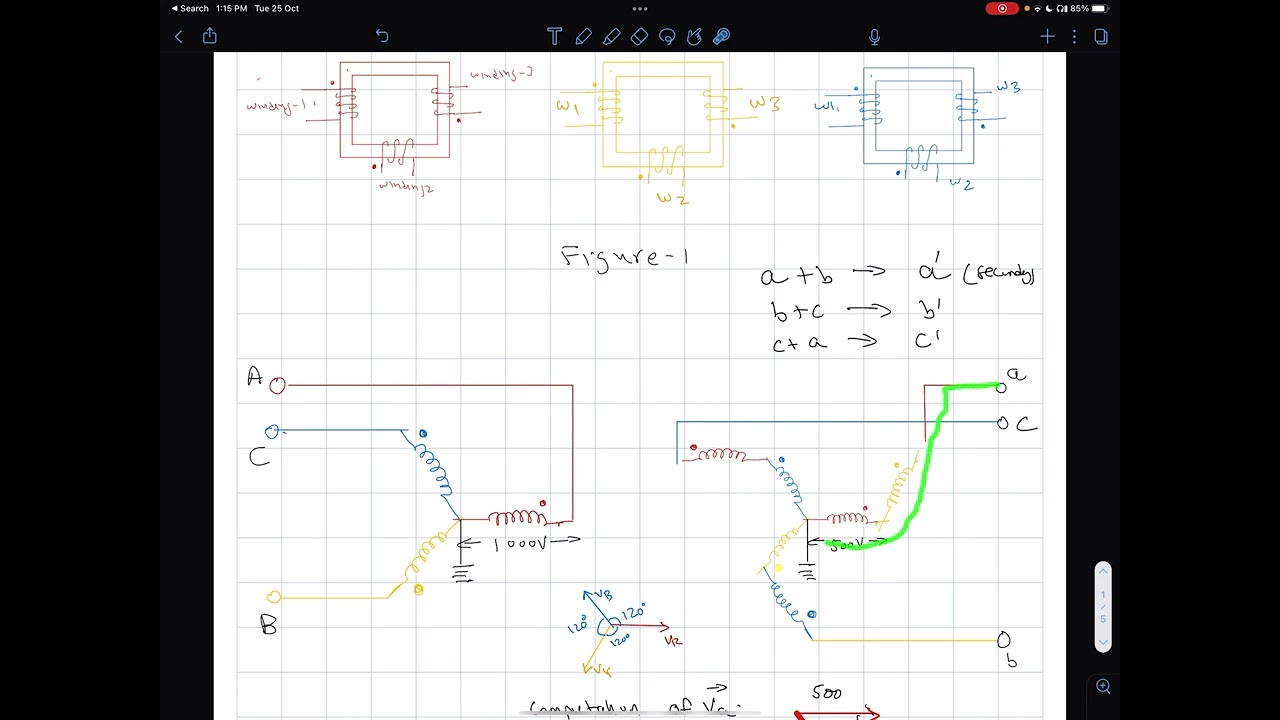Image resolution: width=1280 pixels, height=720 pixels.
Task: Open the plus add-media menu
Action: (x=1047, y=37)
